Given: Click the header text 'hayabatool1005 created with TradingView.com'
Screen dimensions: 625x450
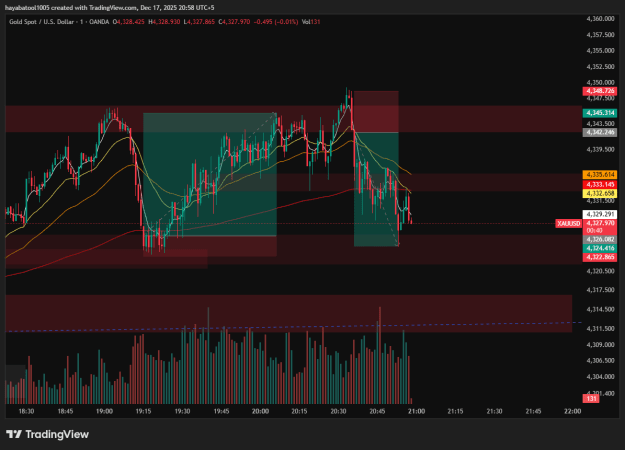Looking at the screenshot, I should (x=71, y=8).
